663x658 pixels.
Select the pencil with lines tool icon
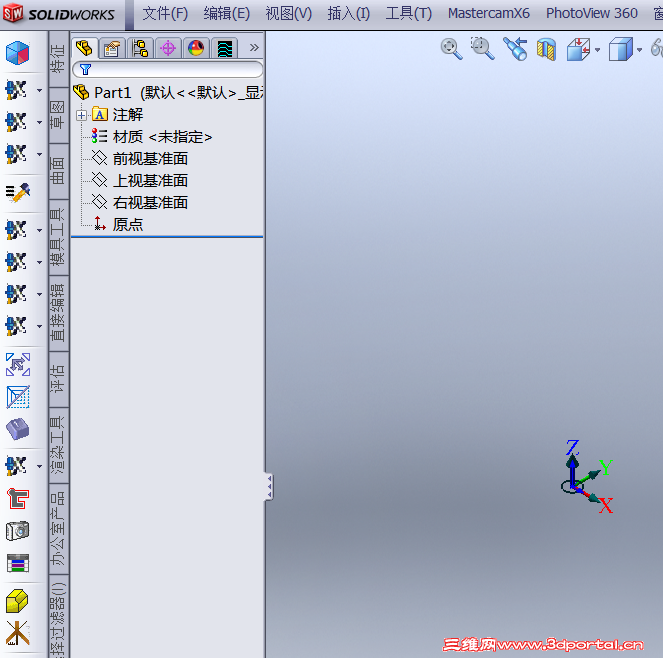[18, 192]
